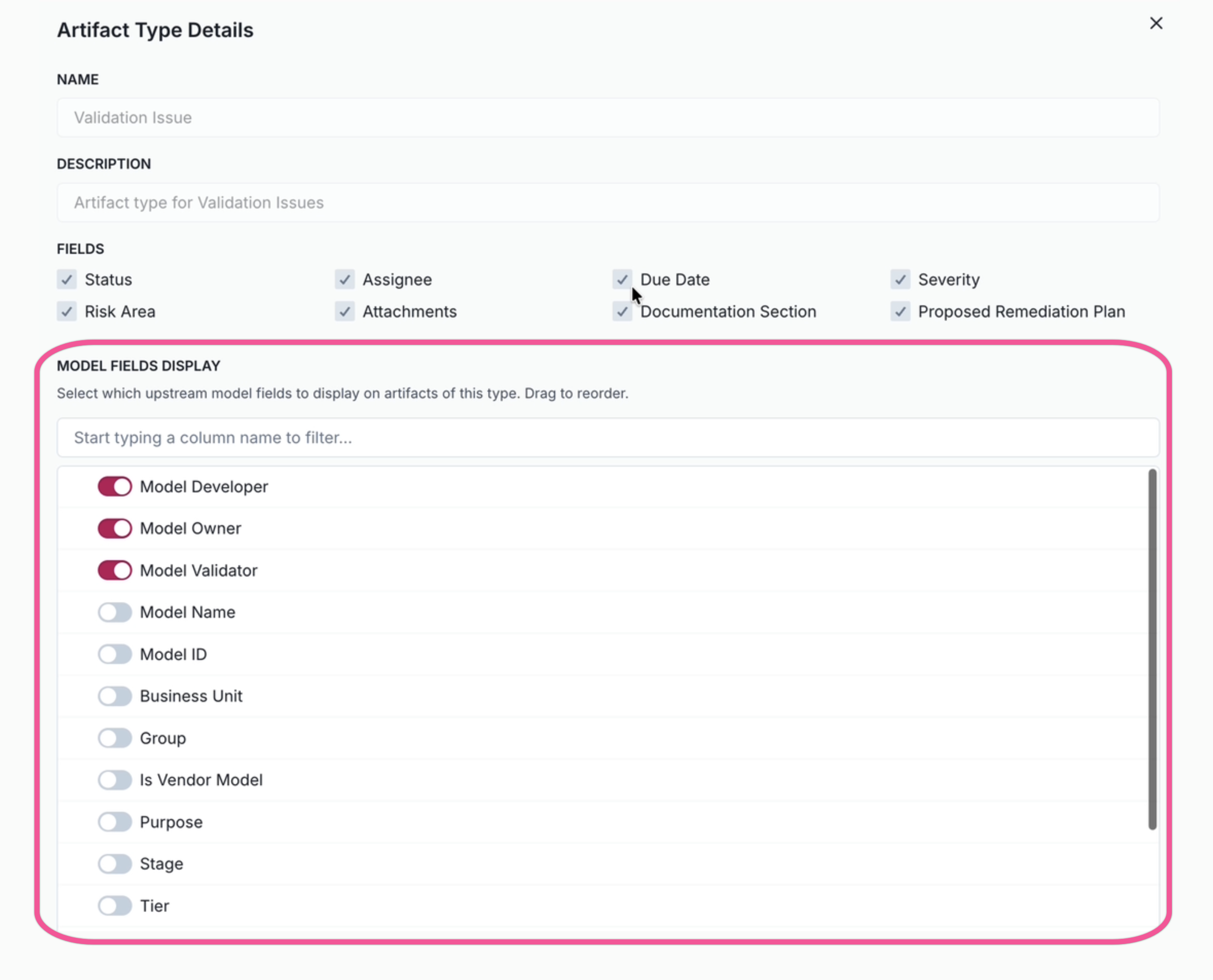Viewport: 1213px width, 980px height.
Task: Enable Is Vendor Model toggle
Action: [x=115, y=780]
